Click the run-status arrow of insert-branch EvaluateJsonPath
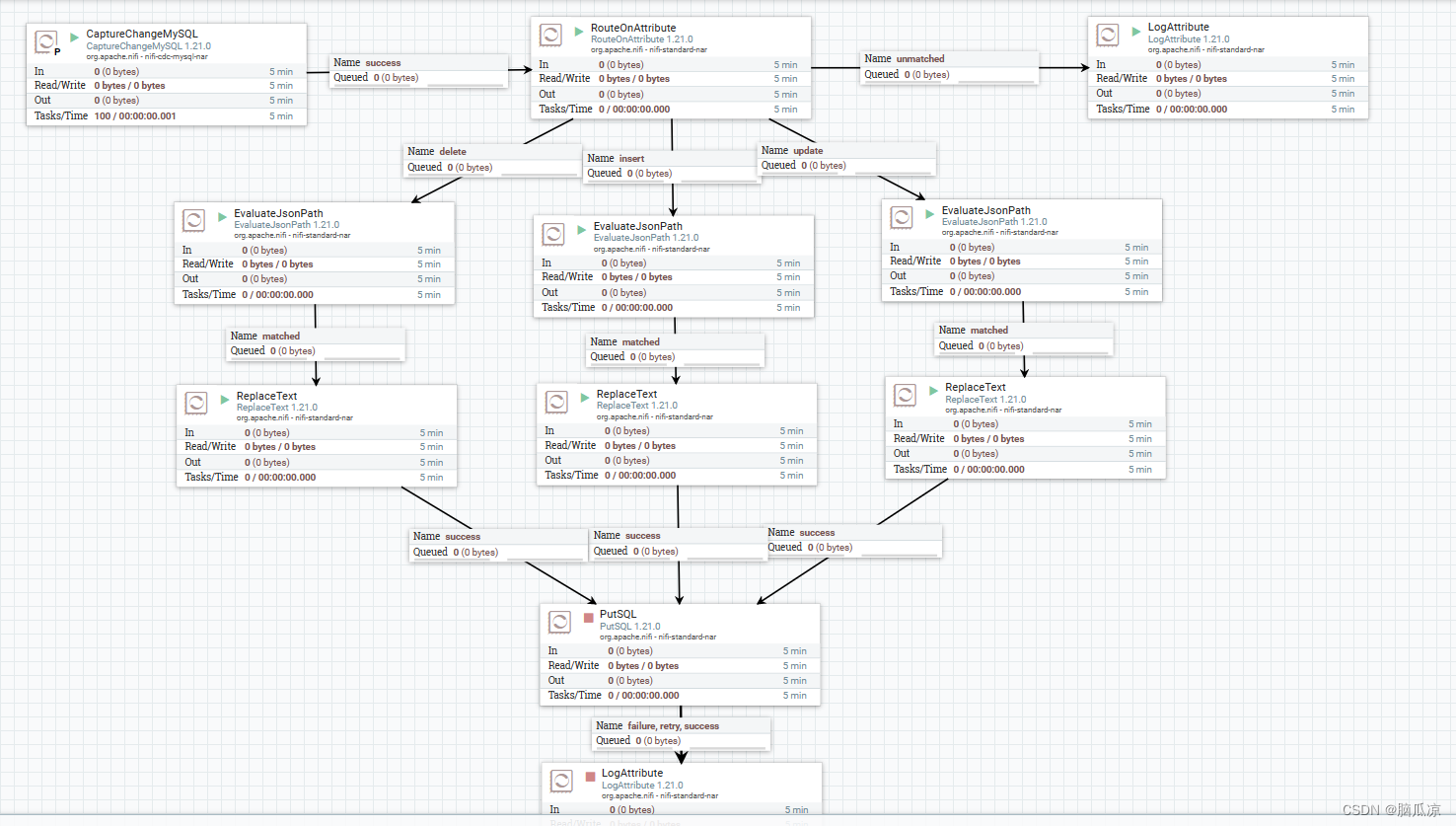Screen dimensions: 1456x826 [x=582, y=230]
